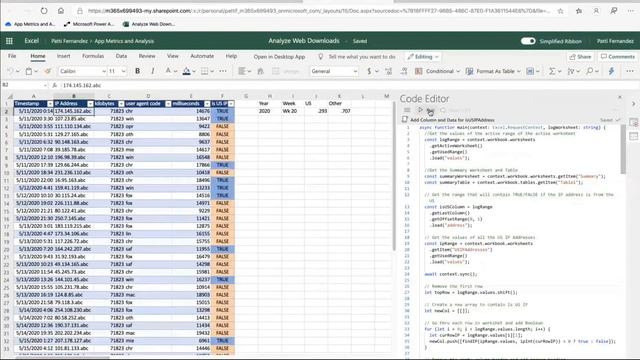Open the milliseconds column filter
Image resolution: width=640 pixels, height=360 pixels.
coord(207,104)
